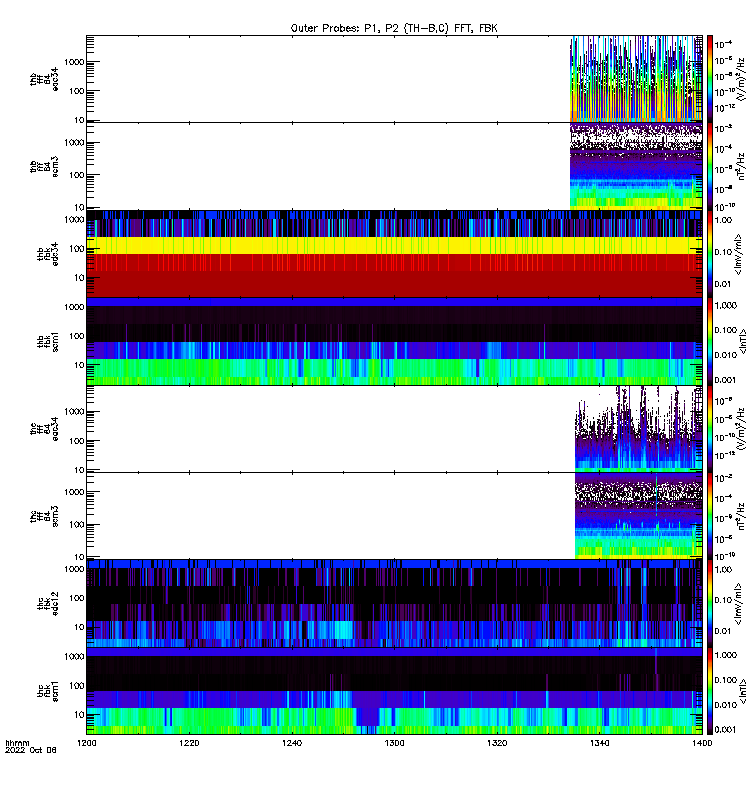Click the (V/m)²/Hz unit label of thb eac34
Viewport: 750px width, 800px height.
tap(741, 79)
